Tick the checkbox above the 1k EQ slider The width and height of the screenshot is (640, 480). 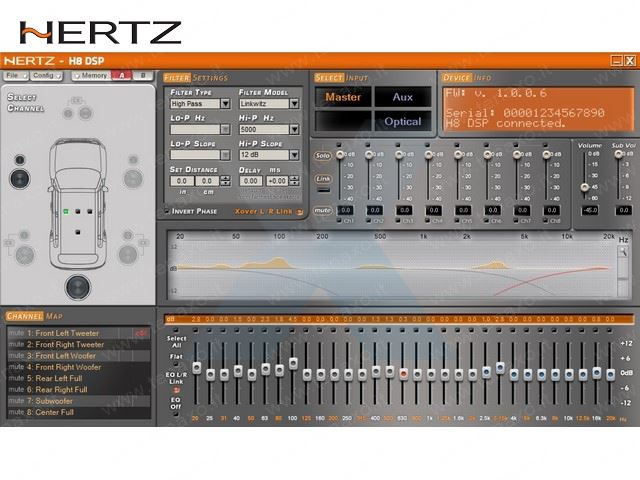(x=430, y=330)
